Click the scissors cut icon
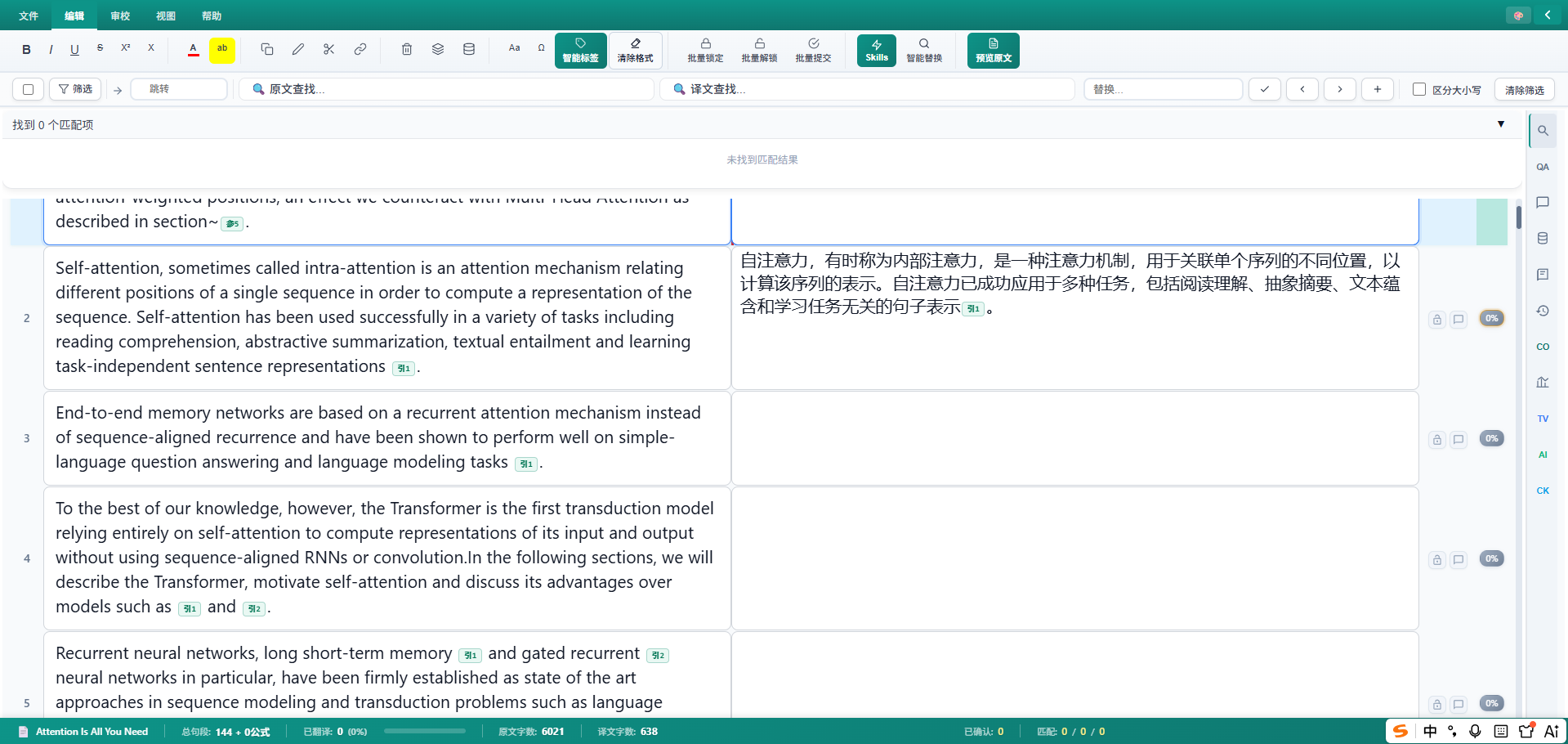 329,49
